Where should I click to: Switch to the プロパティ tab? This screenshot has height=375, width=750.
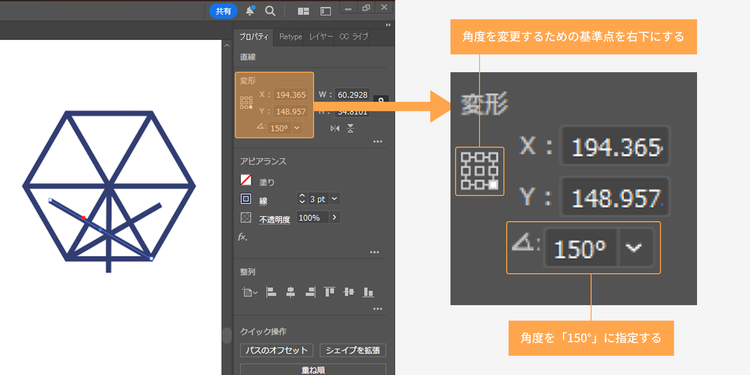254,37
